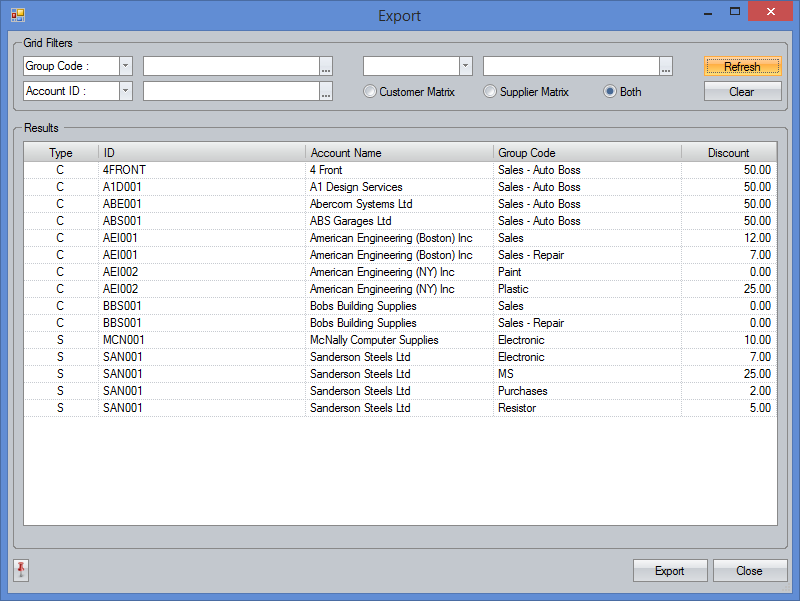The image size is (800, 601).
Task: Click the Close button at bottom right
Action: pos(749,571)
